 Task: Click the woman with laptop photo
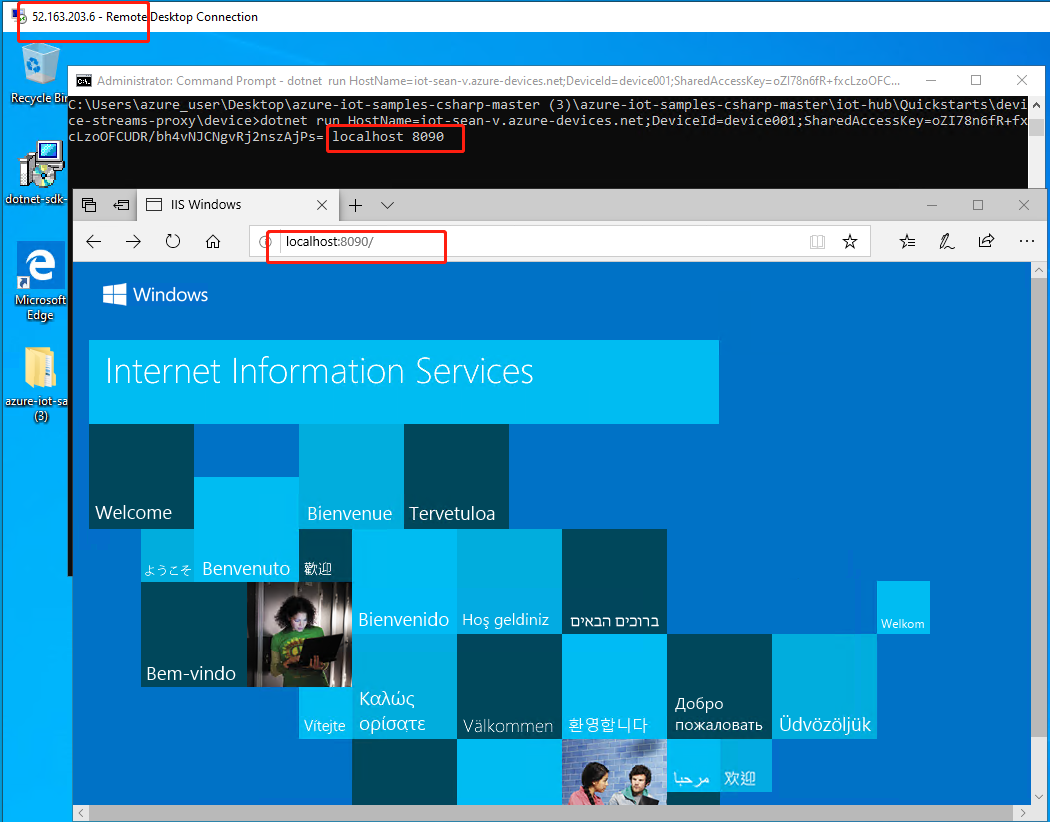[299, 634]
